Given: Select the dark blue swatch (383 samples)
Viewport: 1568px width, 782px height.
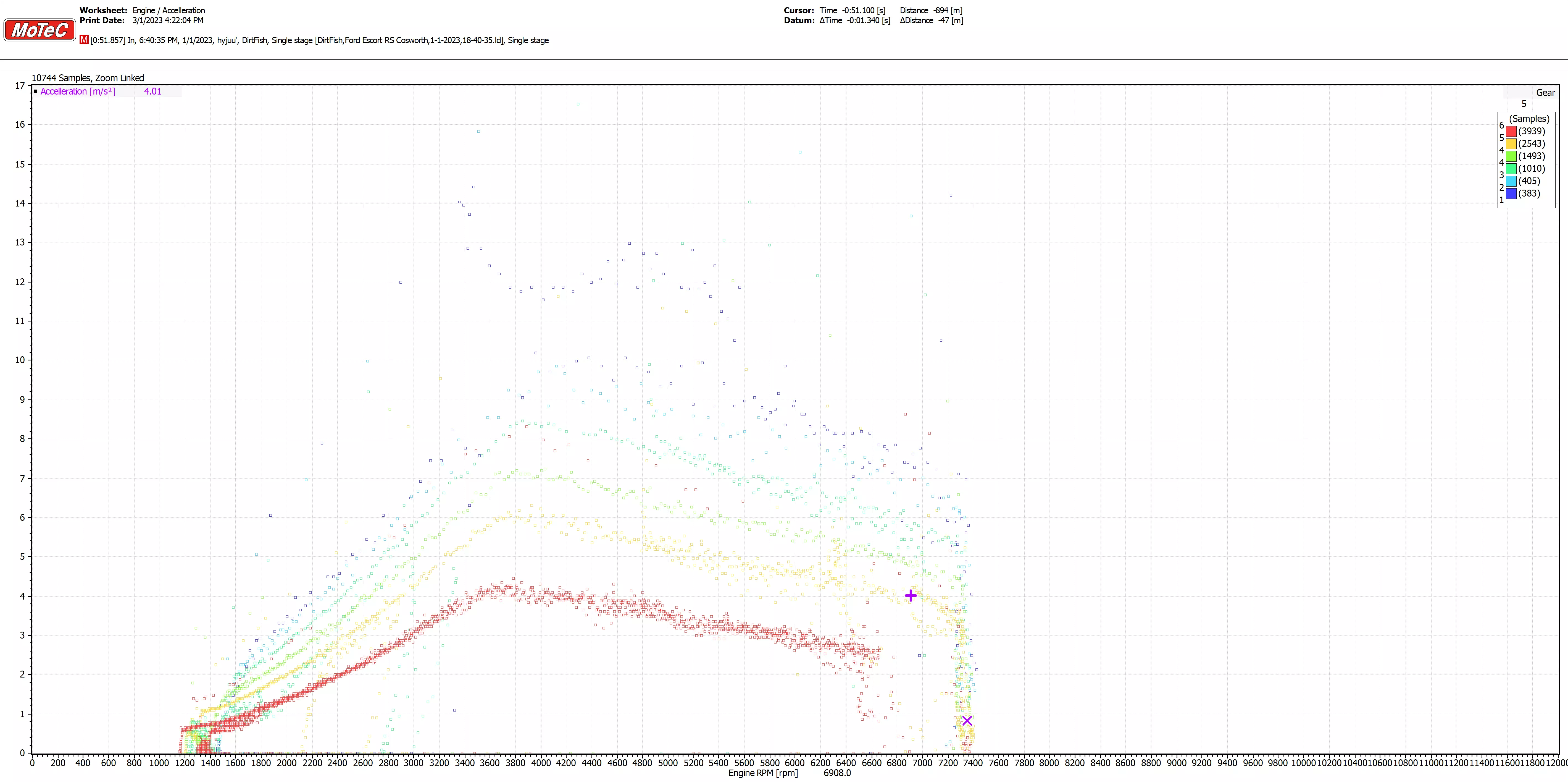Looking at the screenshot, I should (1511, 194).
